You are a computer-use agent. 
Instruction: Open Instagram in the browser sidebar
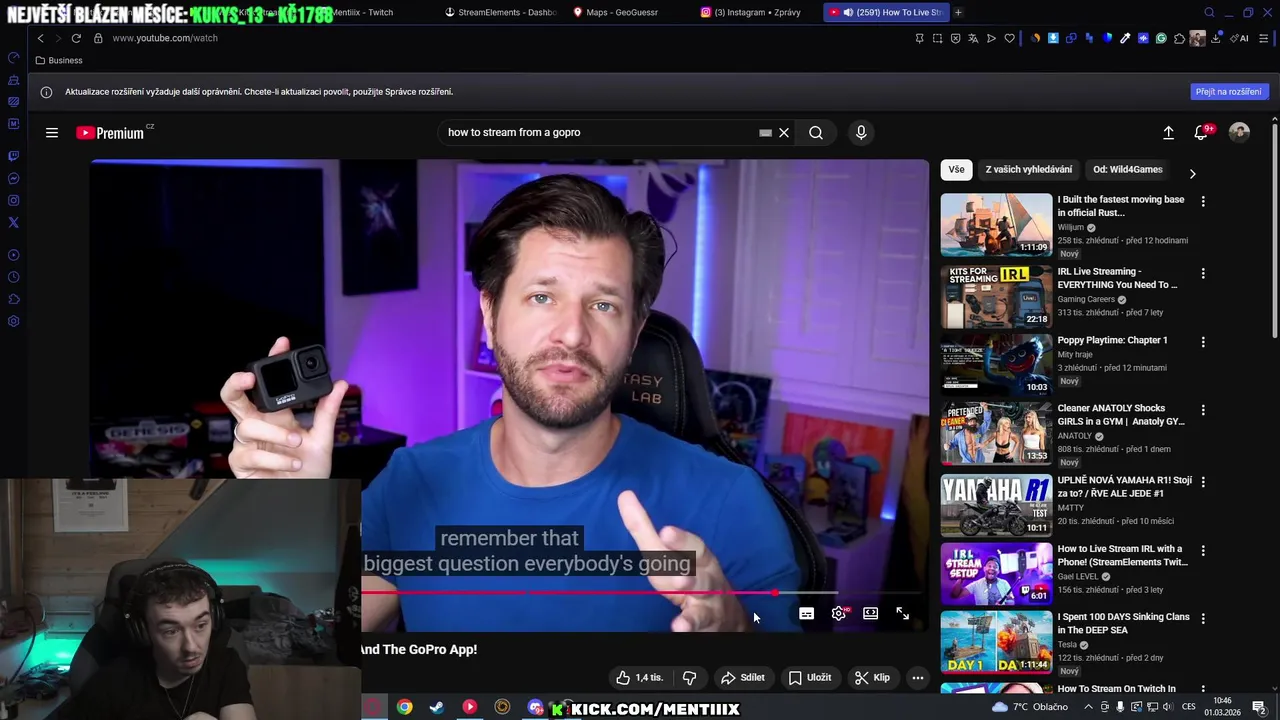(14, 200)
